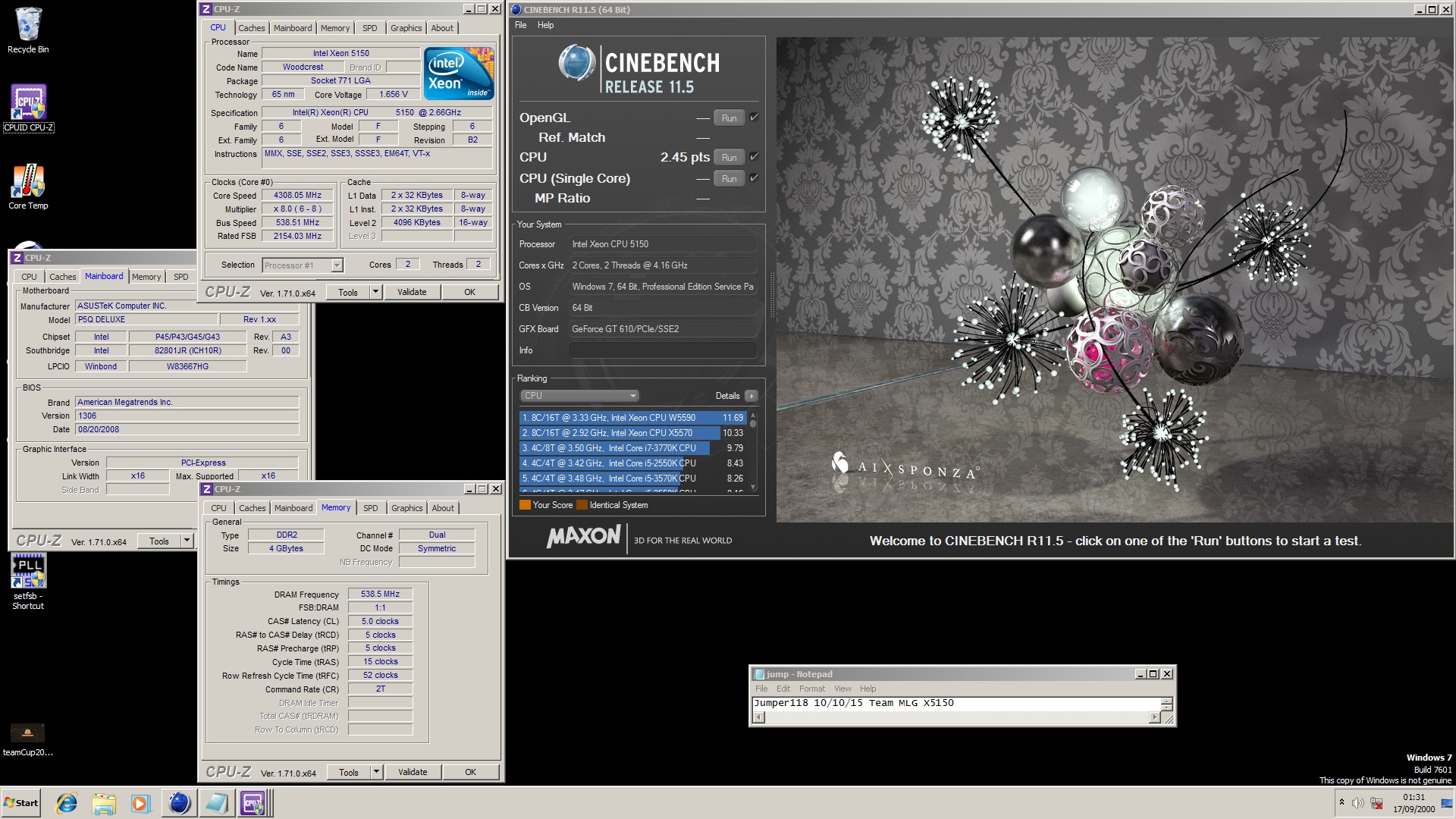The width and height of the screenshot is (1456, 819).
Task: Switch to CPU-Z taskbar icon
Action: (x=253, y=803)
